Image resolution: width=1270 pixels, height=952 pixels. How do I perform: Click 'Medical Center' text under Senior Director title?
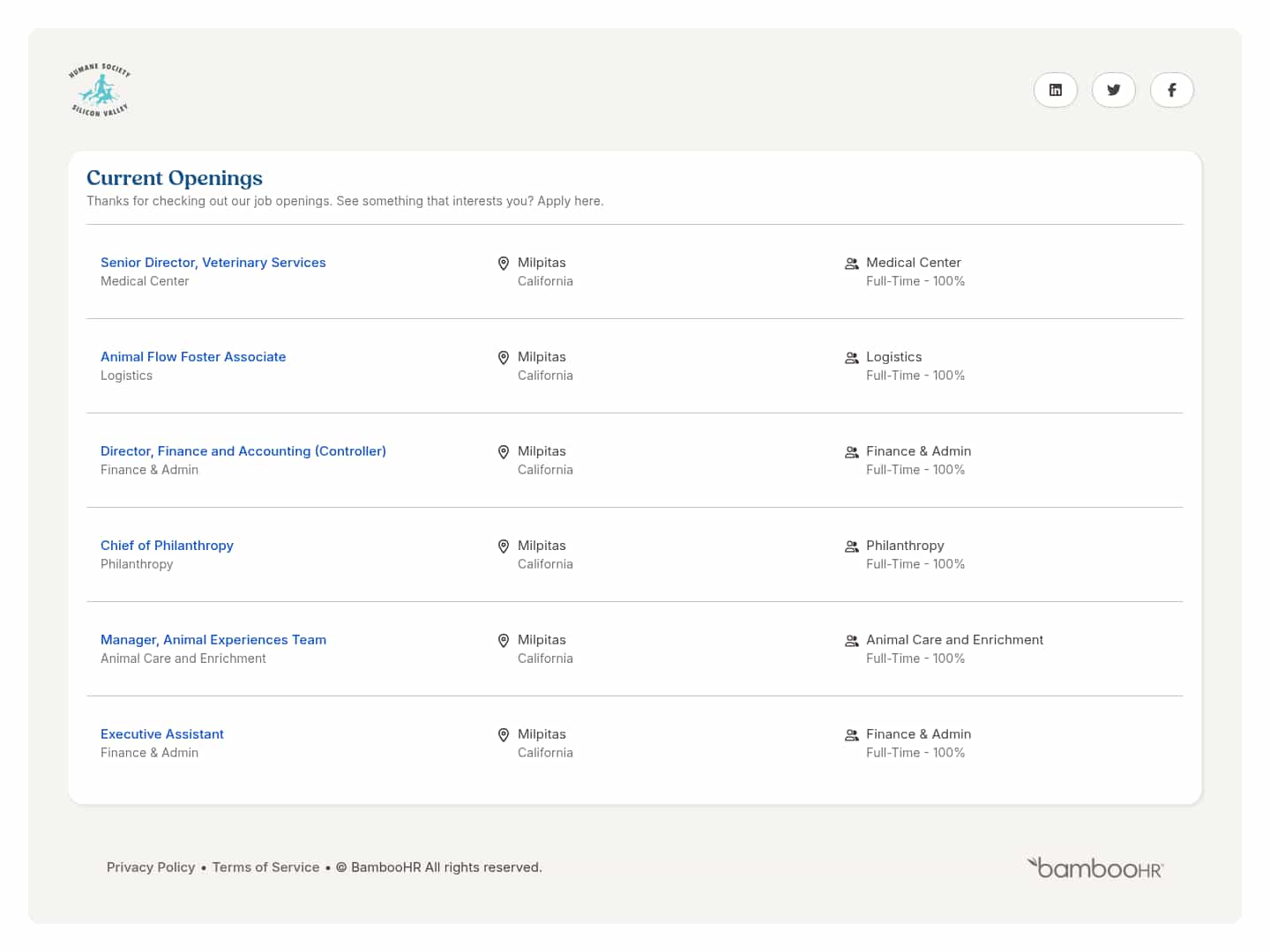click(x=145, y=281)
